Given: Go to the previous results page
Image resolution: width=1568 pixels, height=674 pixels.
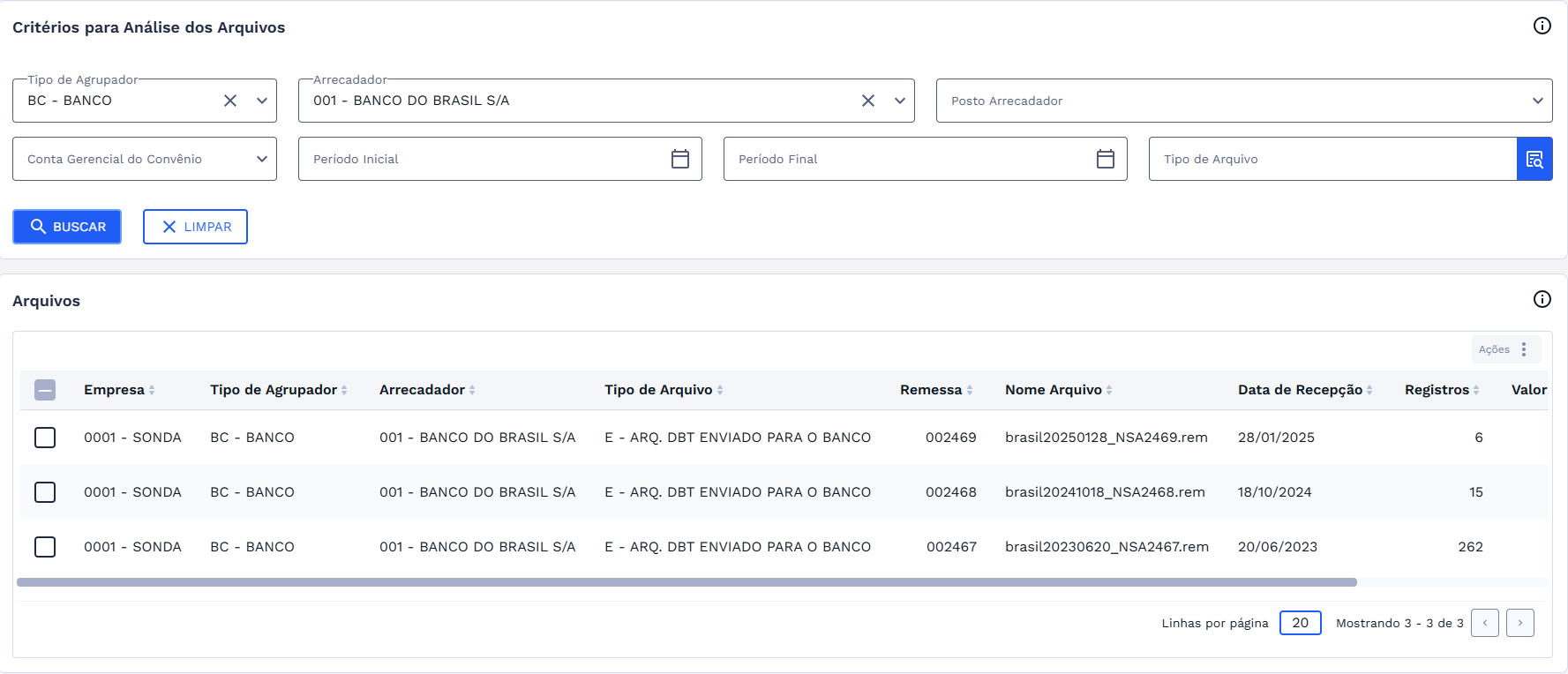Looking at the screenshot, I should tap(1484, 623).
